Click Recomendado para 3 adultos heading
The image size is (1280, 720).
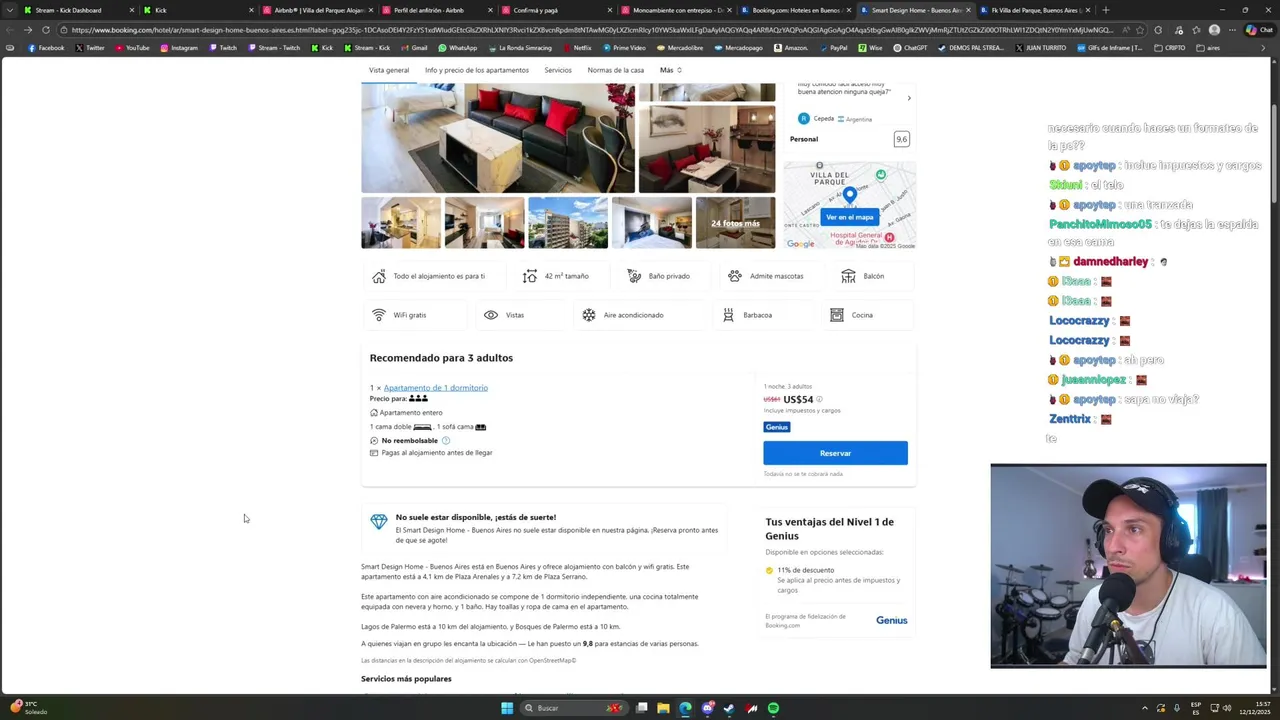point(441,358)
